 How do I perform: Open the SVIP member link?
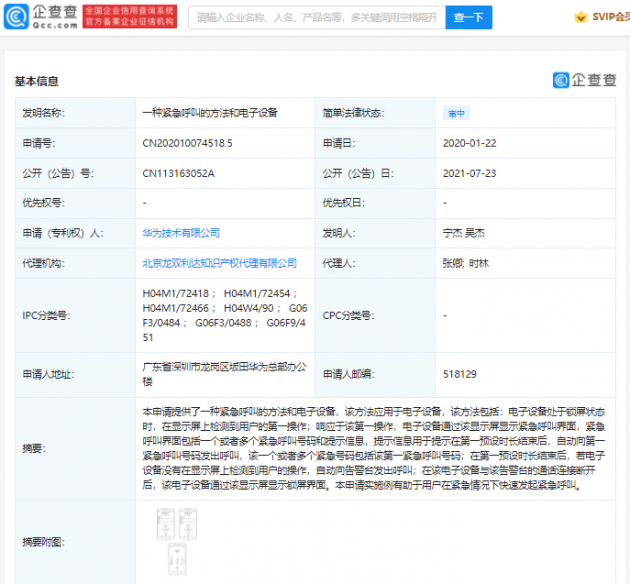[610, 18]
